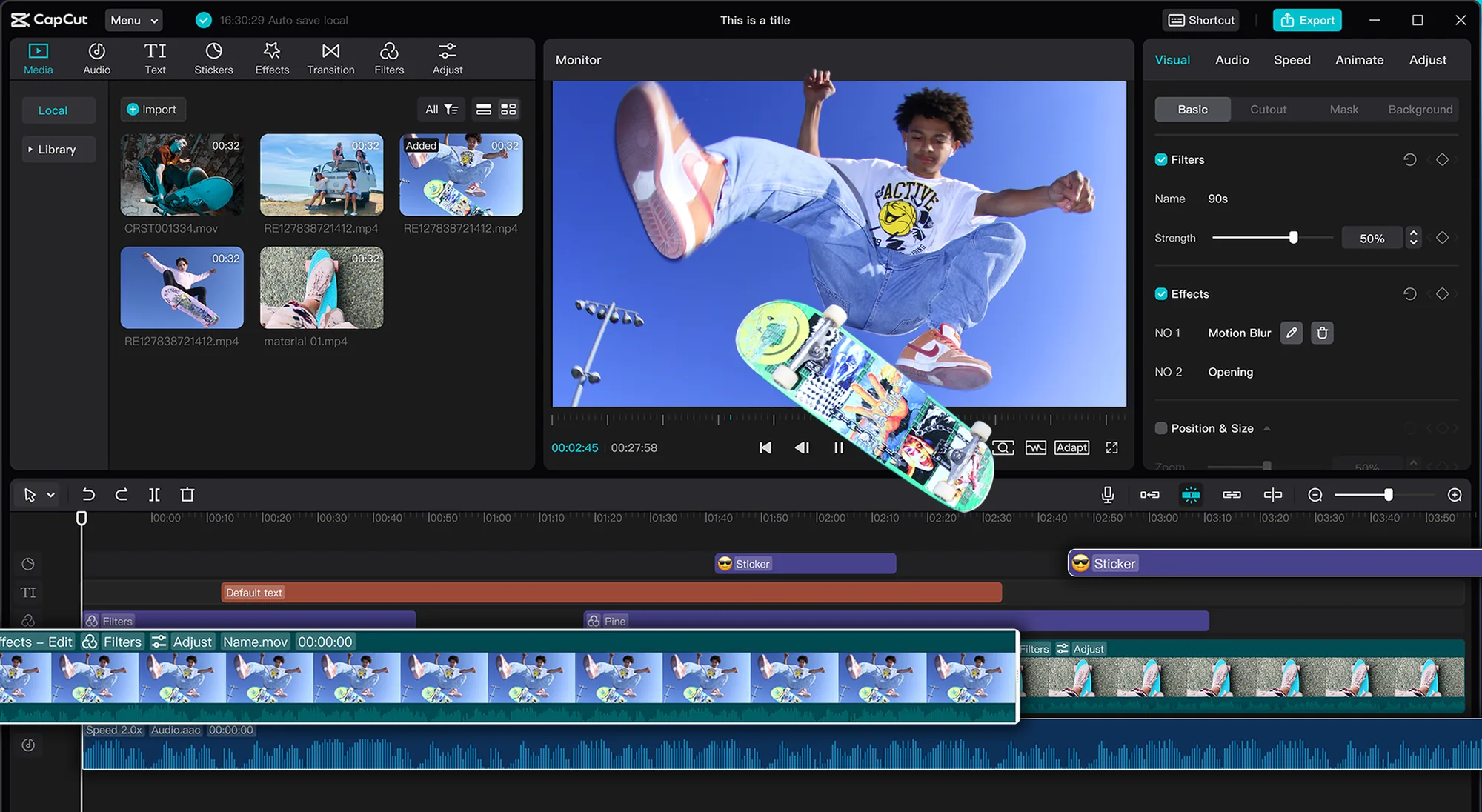Open the Audio panel icon in top toolbar
This screenshot has width=1482, height=812.
pyautogui.click(x=96, y=59)
